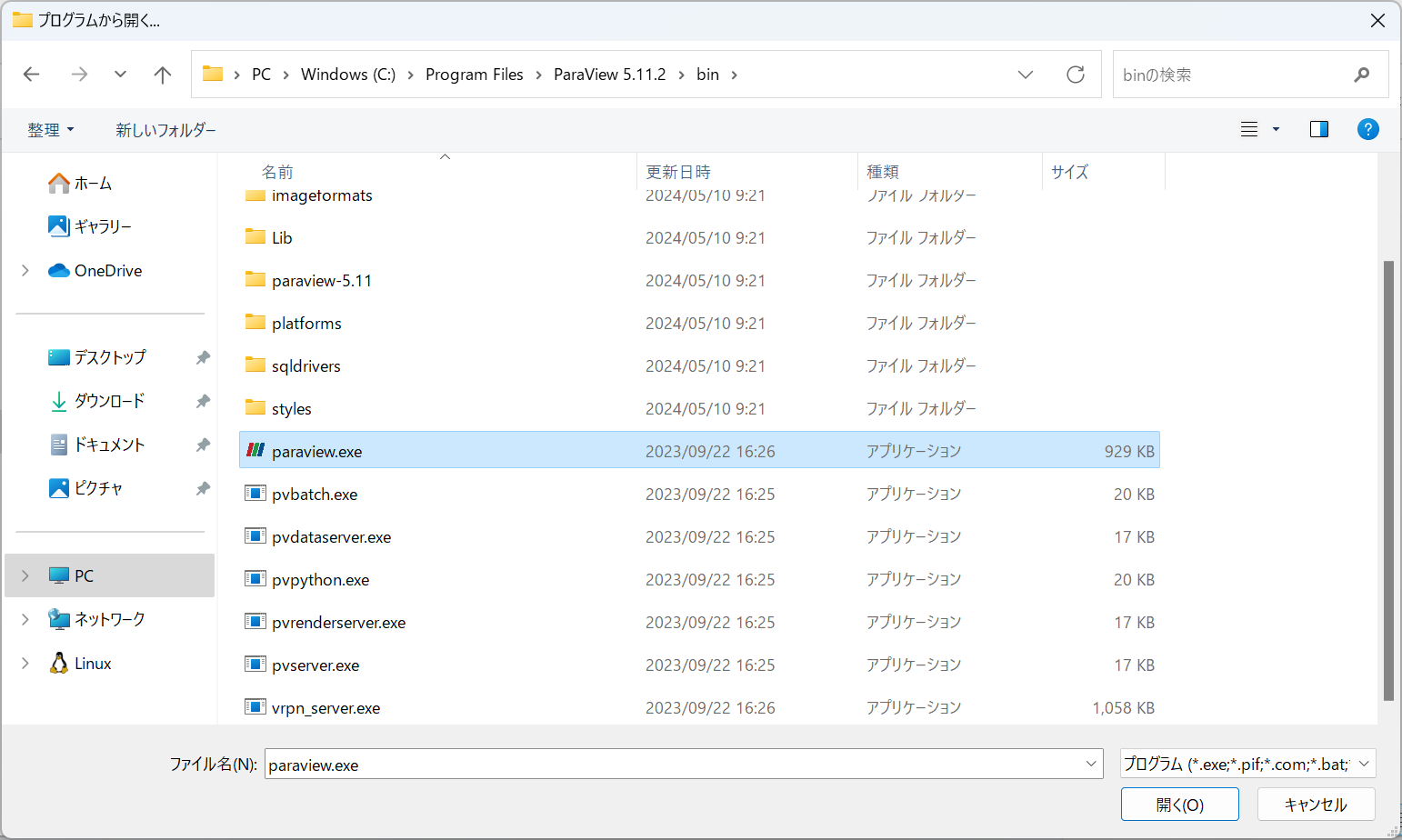Image resolution: width=1402 pixels, height=840 pixels.
Task: Click the pvrenderserver.exe file icon
Action: click(x=255, y=622)
